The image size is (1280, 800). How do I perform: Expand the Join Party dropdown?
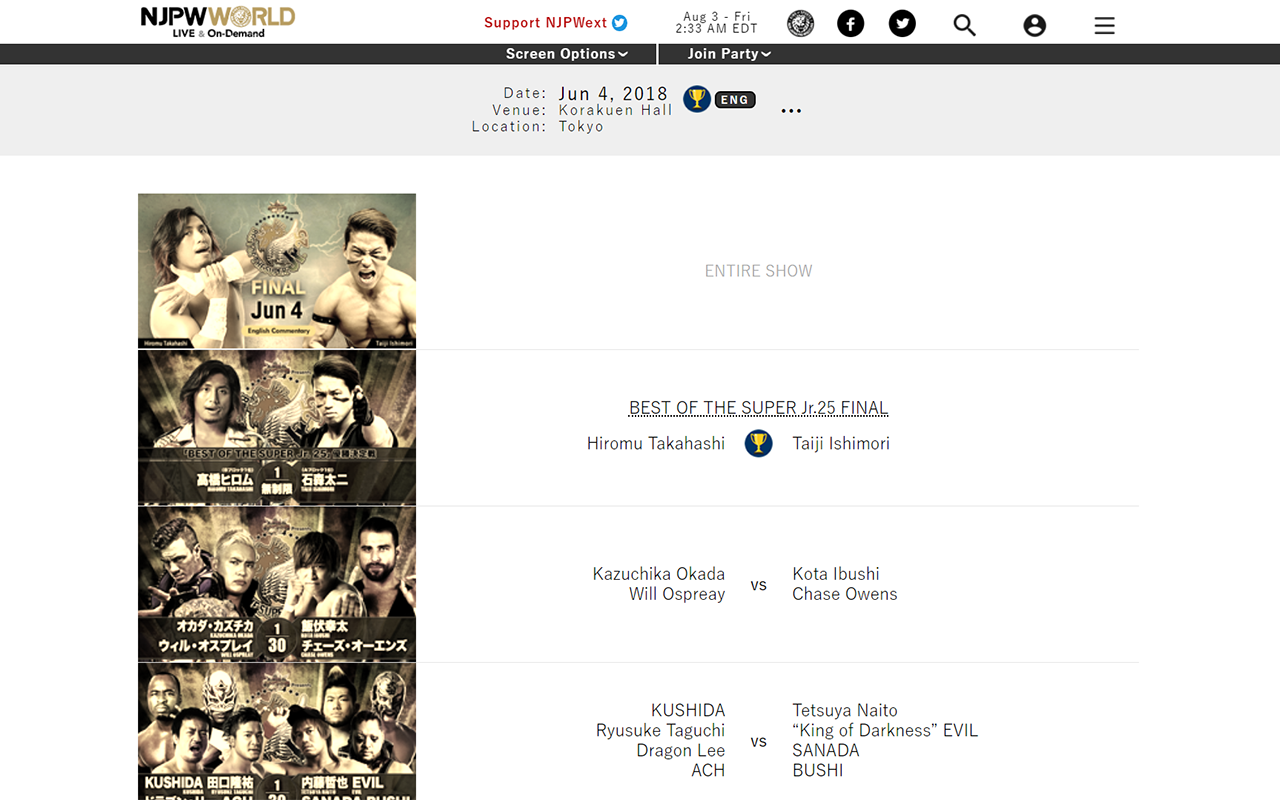coord(730,54)
